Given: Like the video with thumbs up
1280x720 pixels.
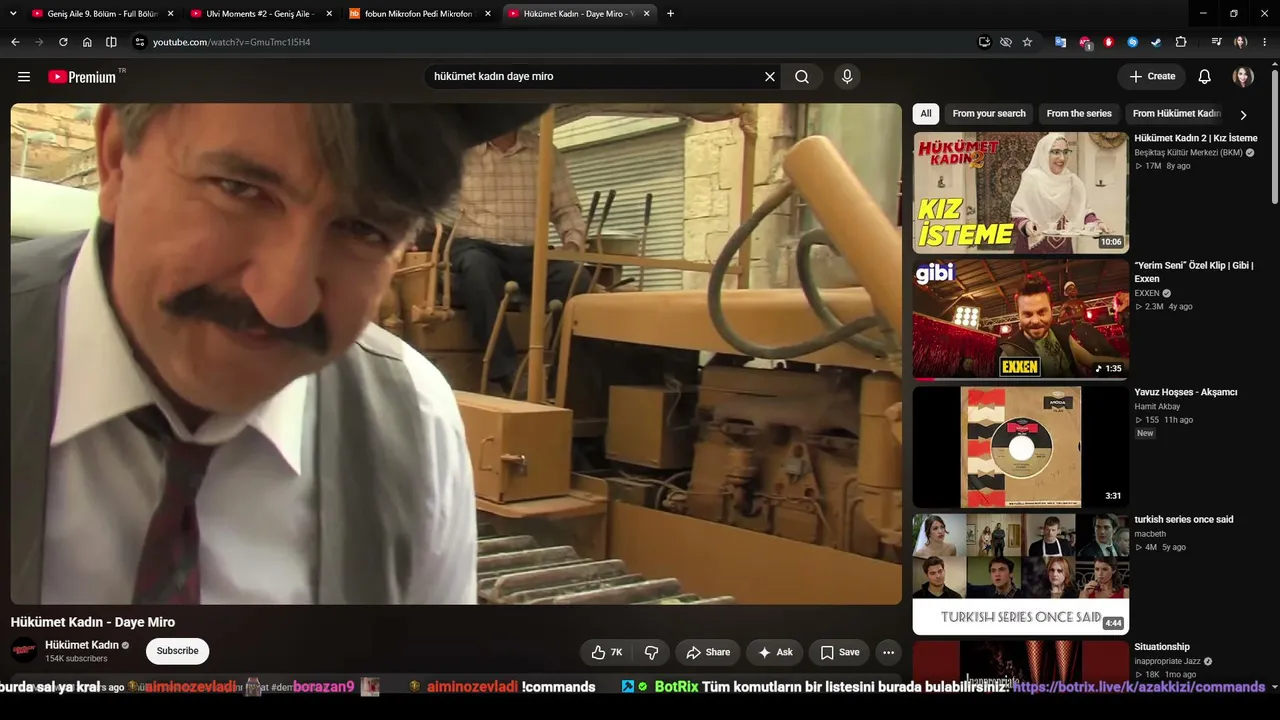Looking at the screenshot, I should 608,652.
